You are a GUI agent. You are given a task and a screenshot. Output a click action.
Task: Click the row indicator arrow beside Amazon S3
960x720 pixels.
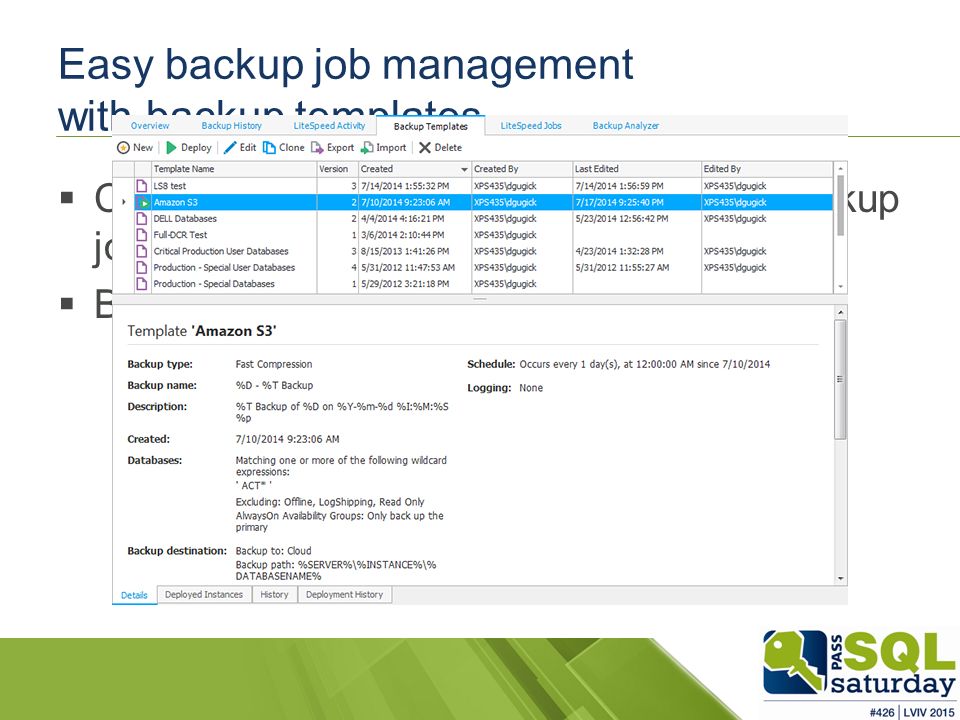click(124, 202)
